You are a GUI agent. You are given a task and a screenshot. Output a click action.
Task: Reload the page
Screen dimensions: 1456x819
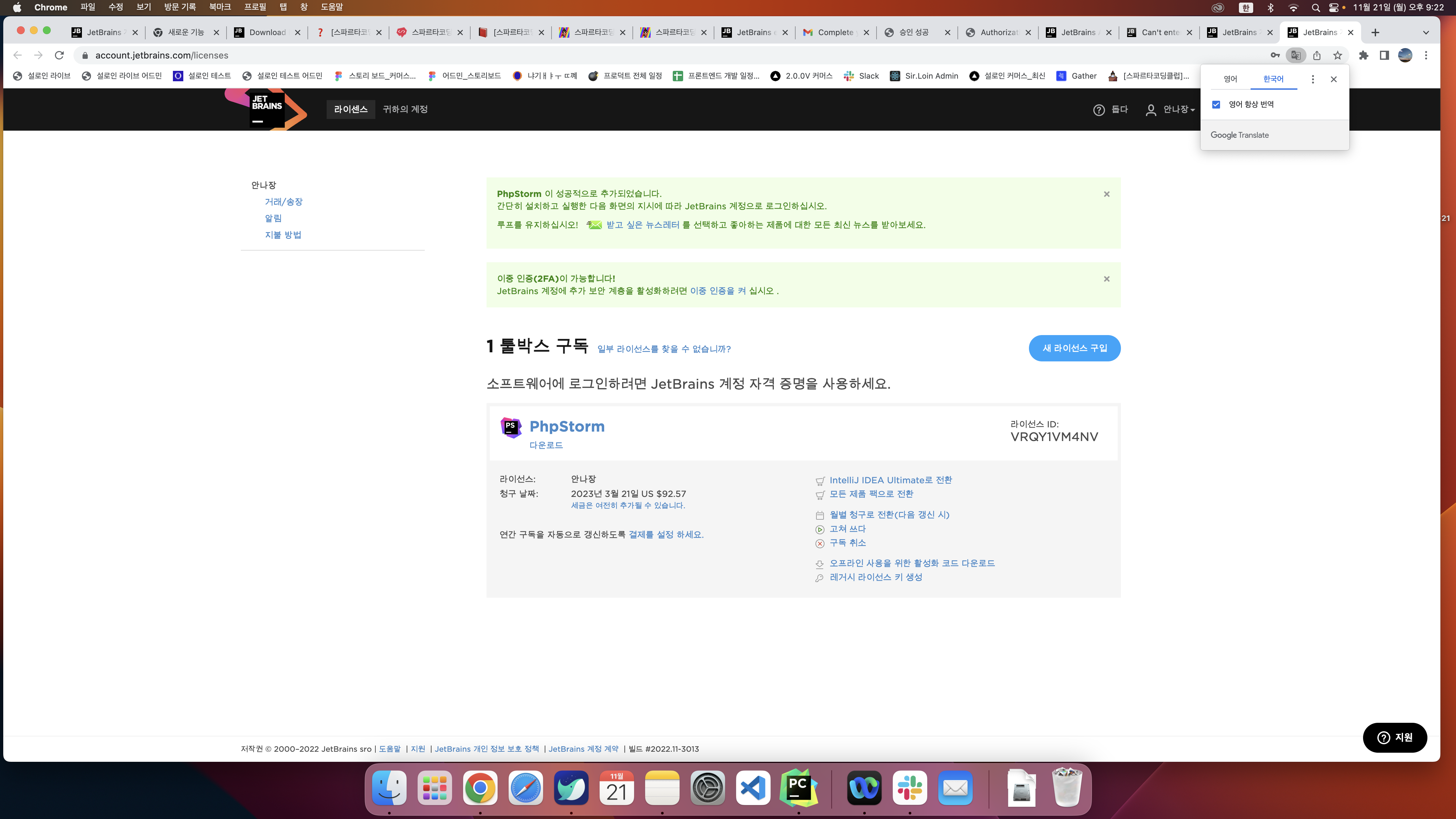[x=59, y=55]
